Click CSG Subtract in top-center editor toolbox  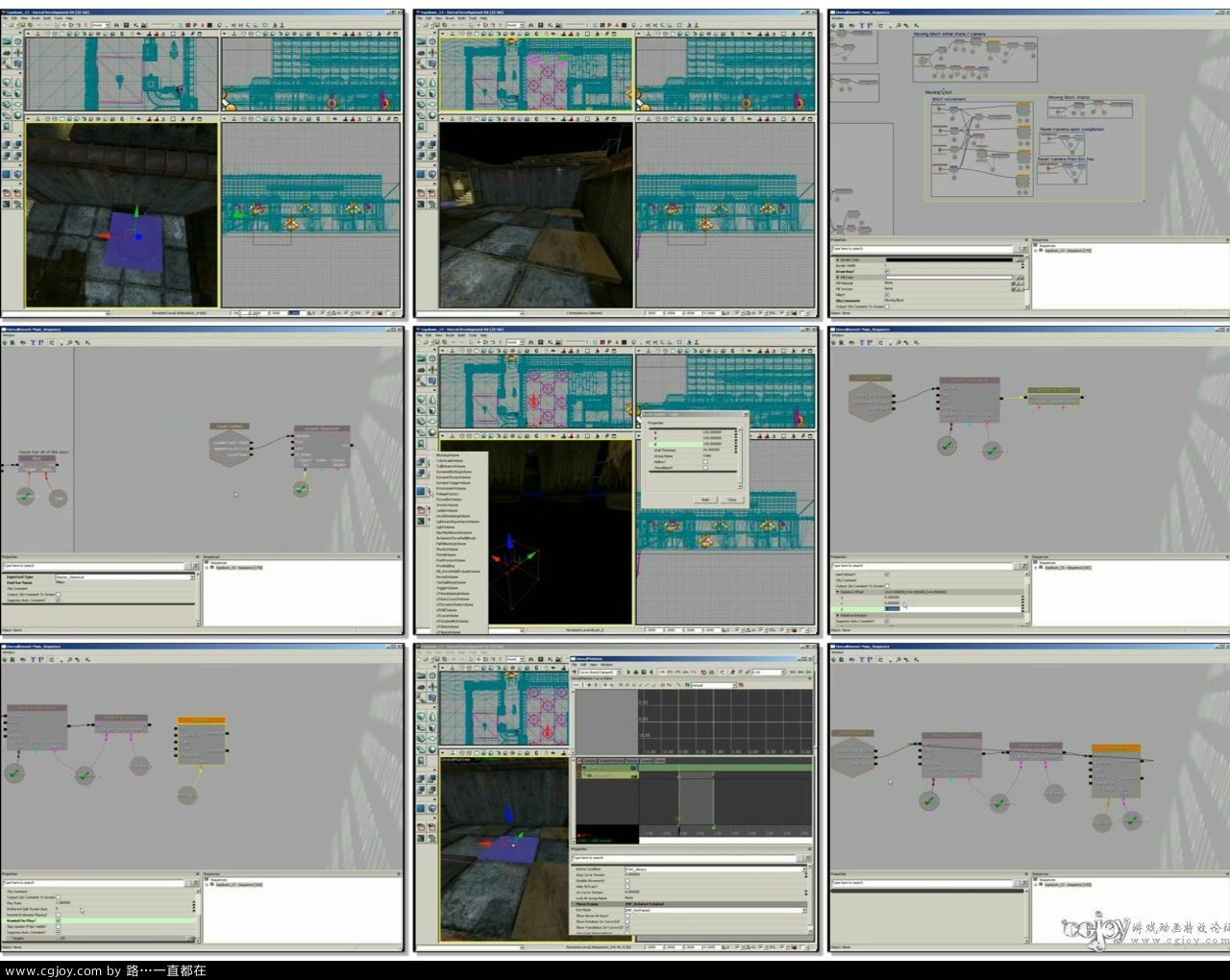click(432, 144)
